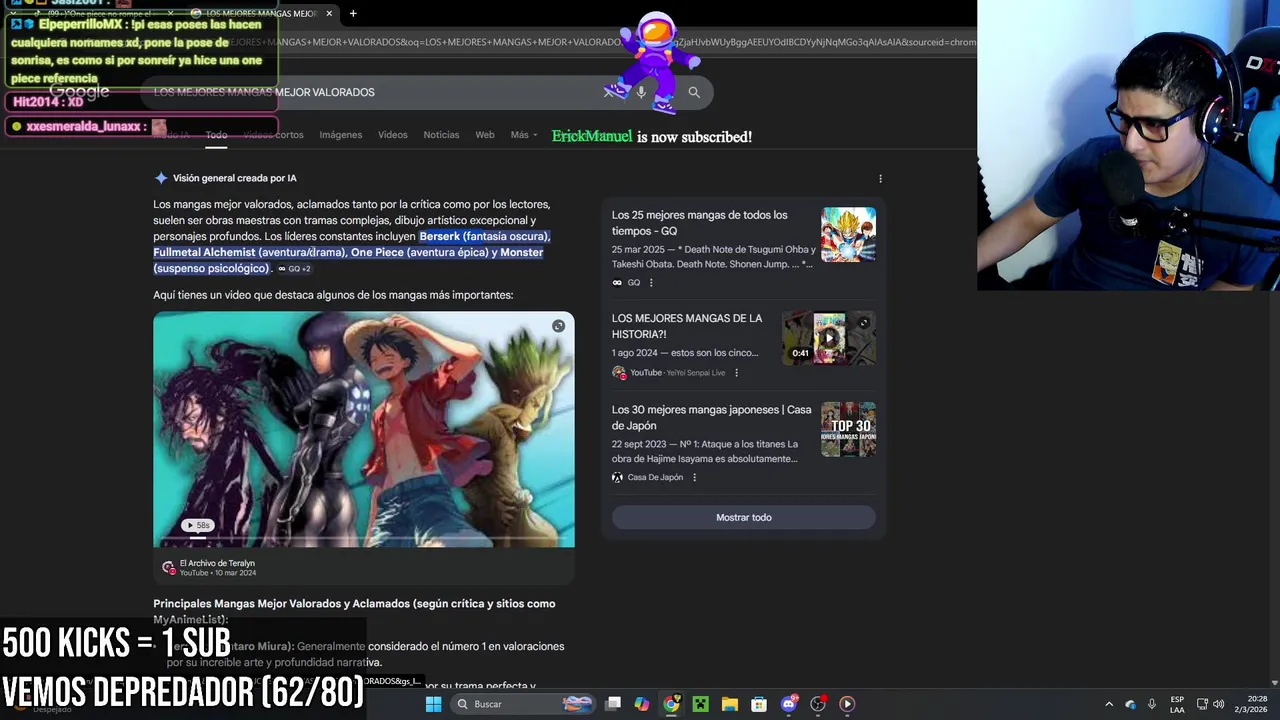Viewport: 1280px width, 720px height.
Task: Click the corner icon on the manga video
Action: click(558, 326)
